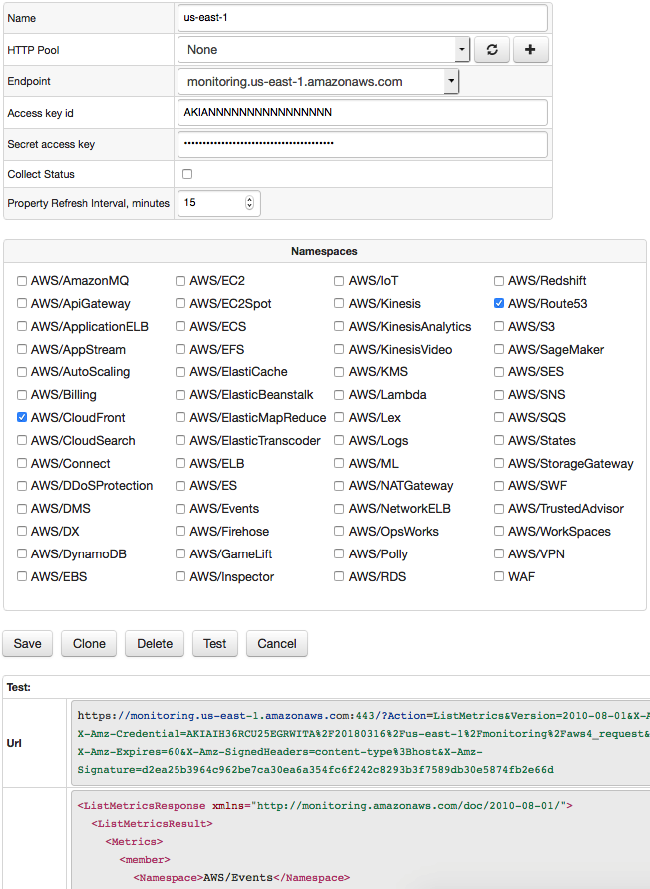Check the AWS/ELB namespace
Image resolution: width=650 pixels, height=889 pixels.
coord(180,463)
